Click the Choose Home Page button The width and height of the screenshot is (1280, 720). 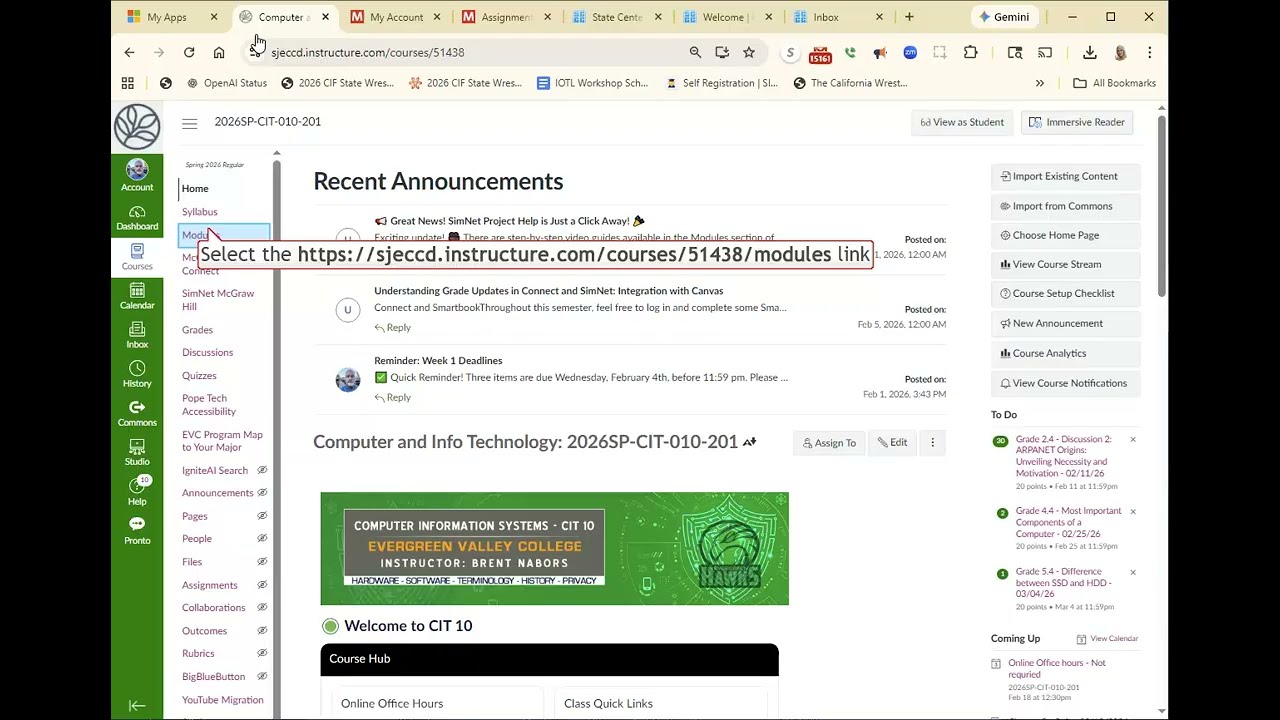pos(1066,235)
